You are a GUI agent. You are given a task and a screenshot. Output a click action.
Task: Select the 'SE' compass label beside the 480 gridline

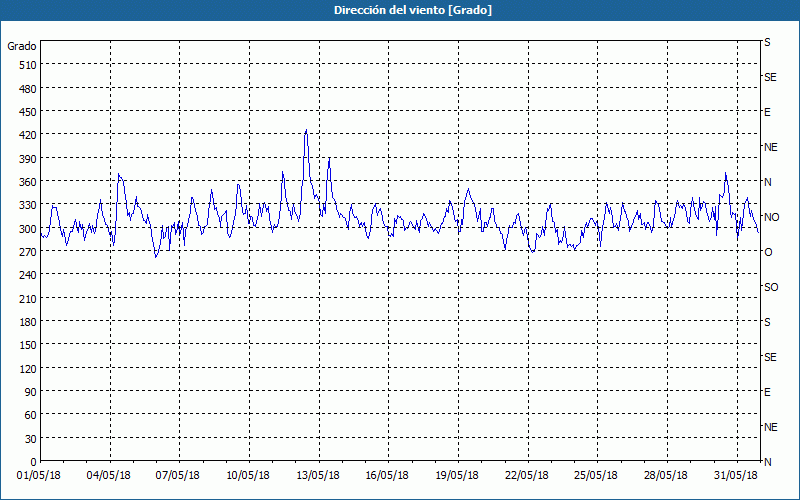[770, 77]
